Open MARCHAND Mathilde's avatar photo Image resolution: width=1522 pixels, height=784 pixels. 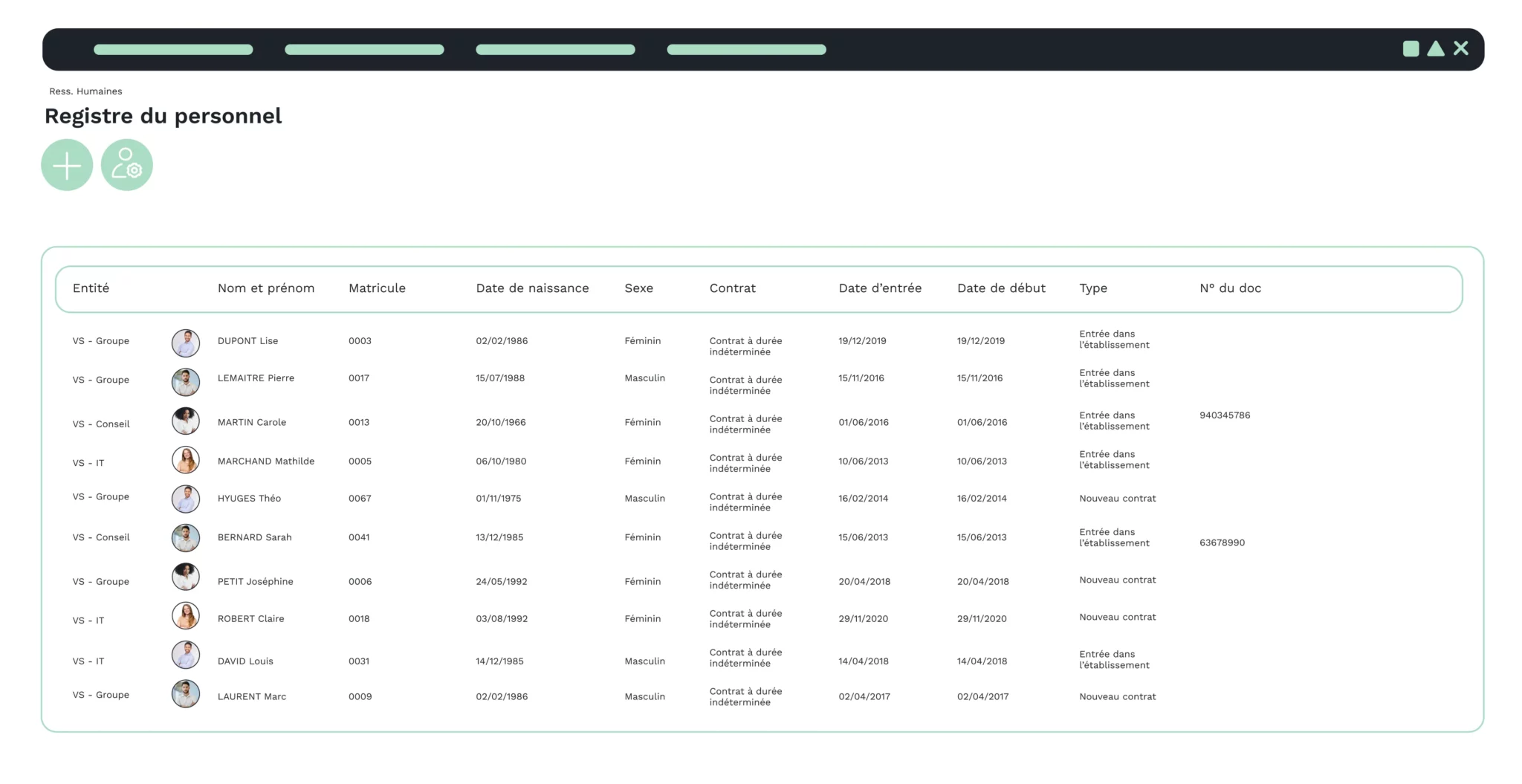[186, 460]
